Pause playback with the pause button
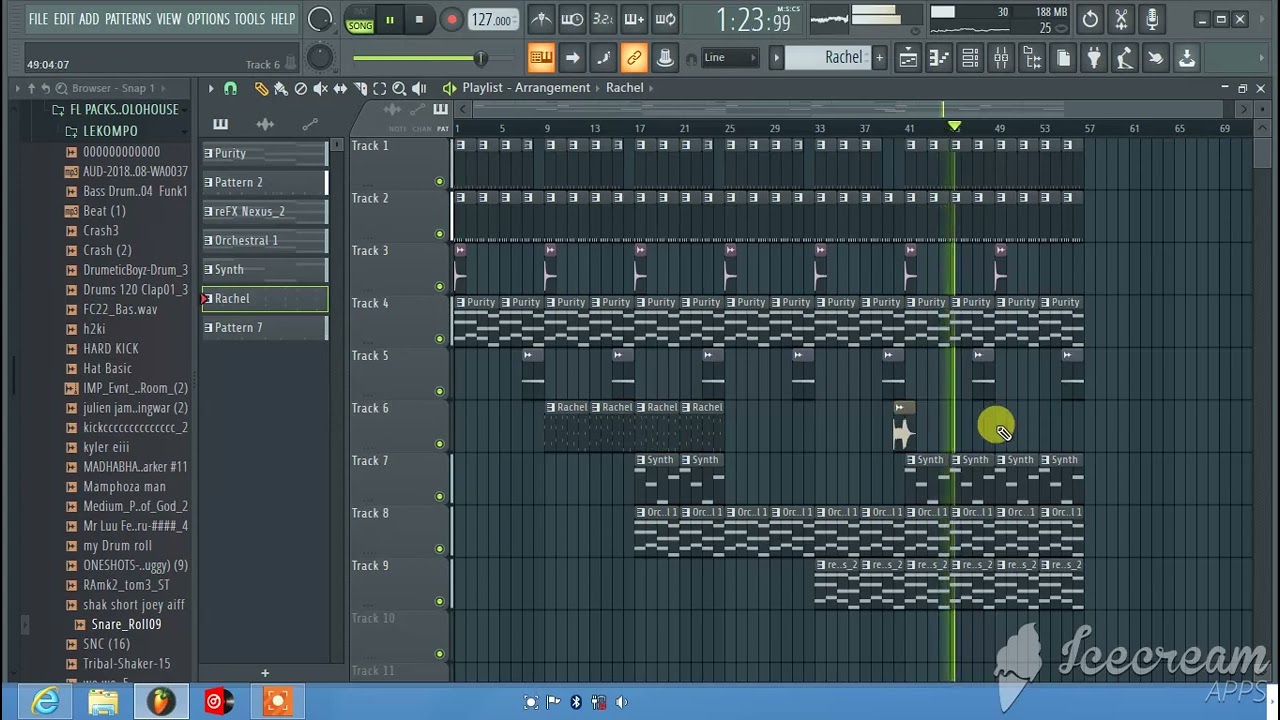Screen dimensions: 1280x720 (x=389, y=19)
